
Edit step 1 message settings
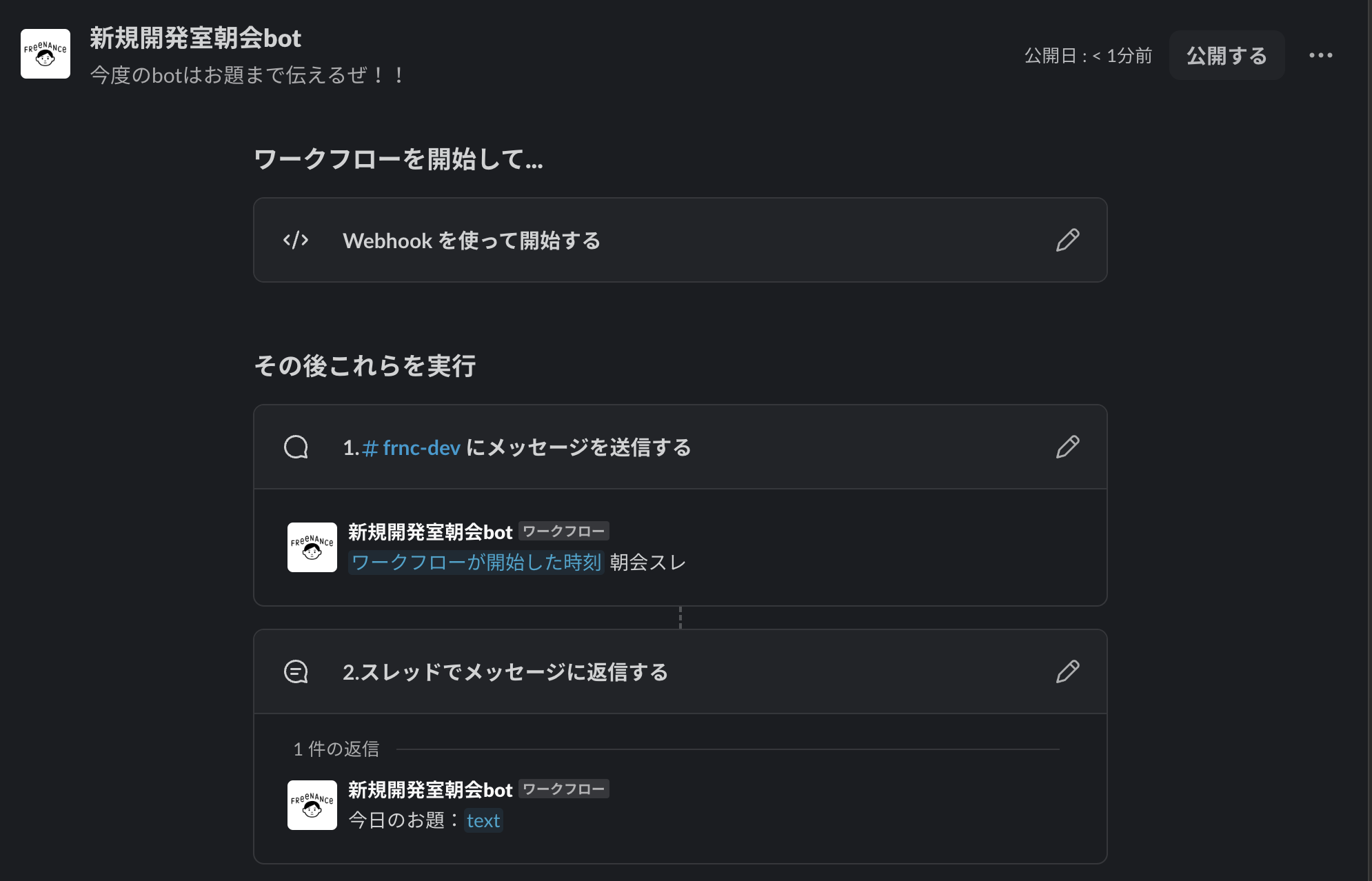coord(1068,447)
